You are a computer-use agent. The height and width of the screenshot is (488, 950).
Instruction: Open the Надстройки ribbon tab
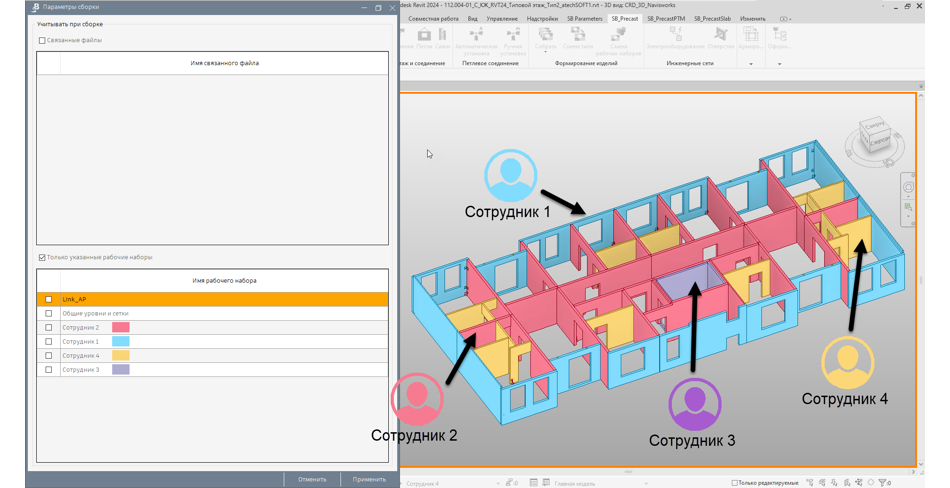click(x=542, y=19)
